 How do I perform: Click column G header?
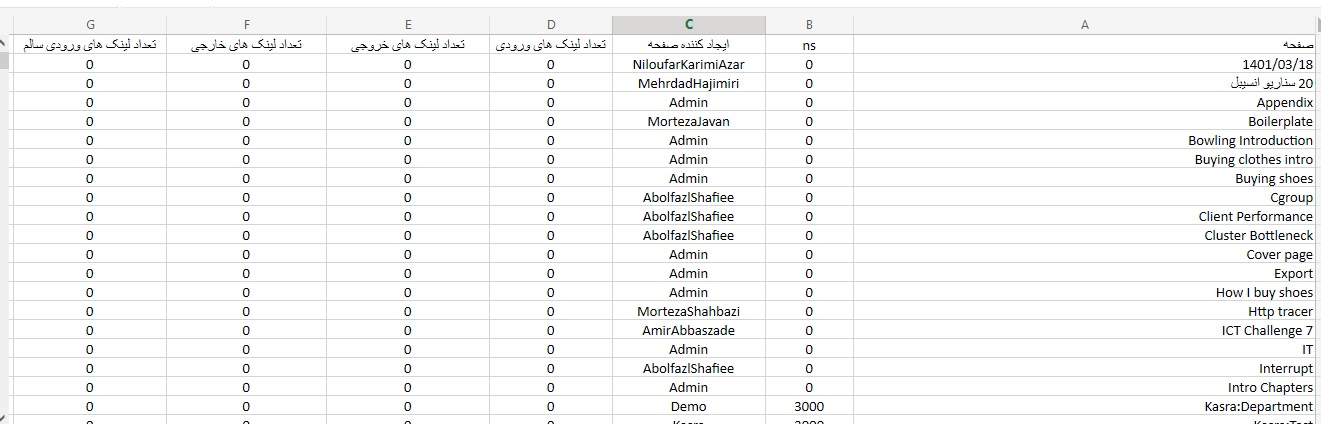pyautogui.click(x=90, y=25)
